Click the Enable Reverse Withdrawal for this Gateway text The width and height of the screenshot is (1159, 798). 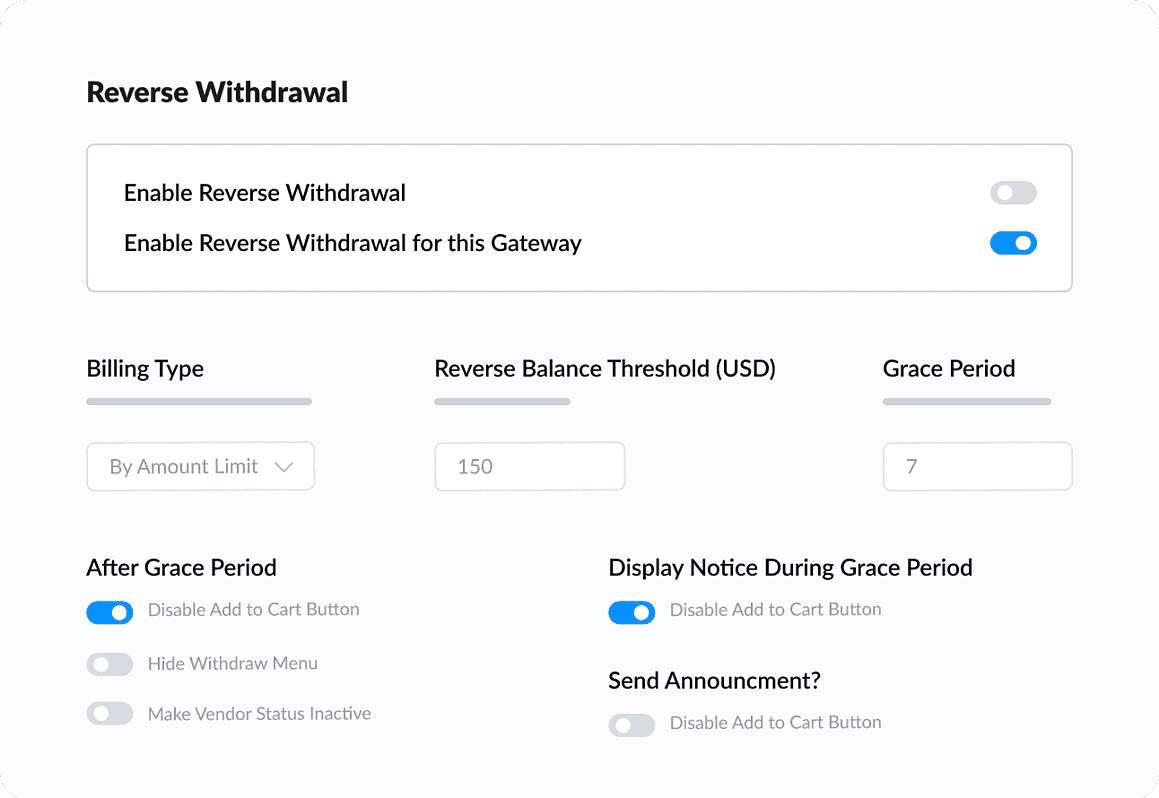coord(352,243)
